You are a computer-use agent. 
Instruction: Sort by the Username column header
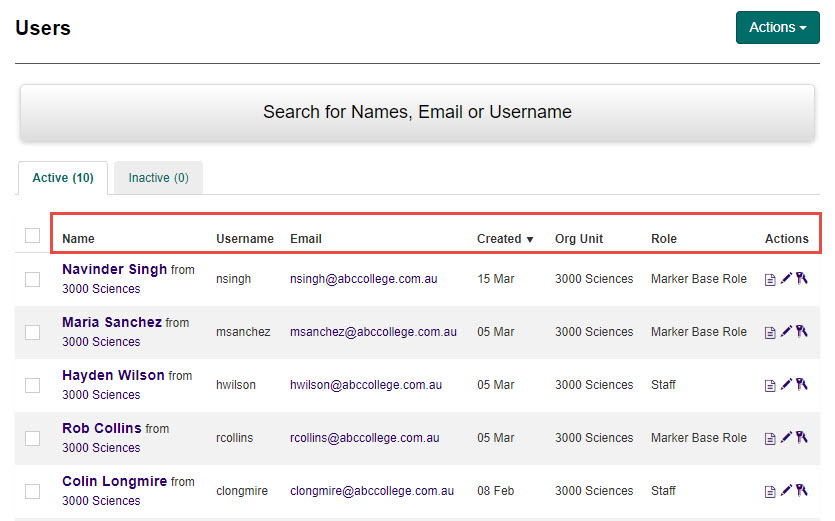pos(244,239)
